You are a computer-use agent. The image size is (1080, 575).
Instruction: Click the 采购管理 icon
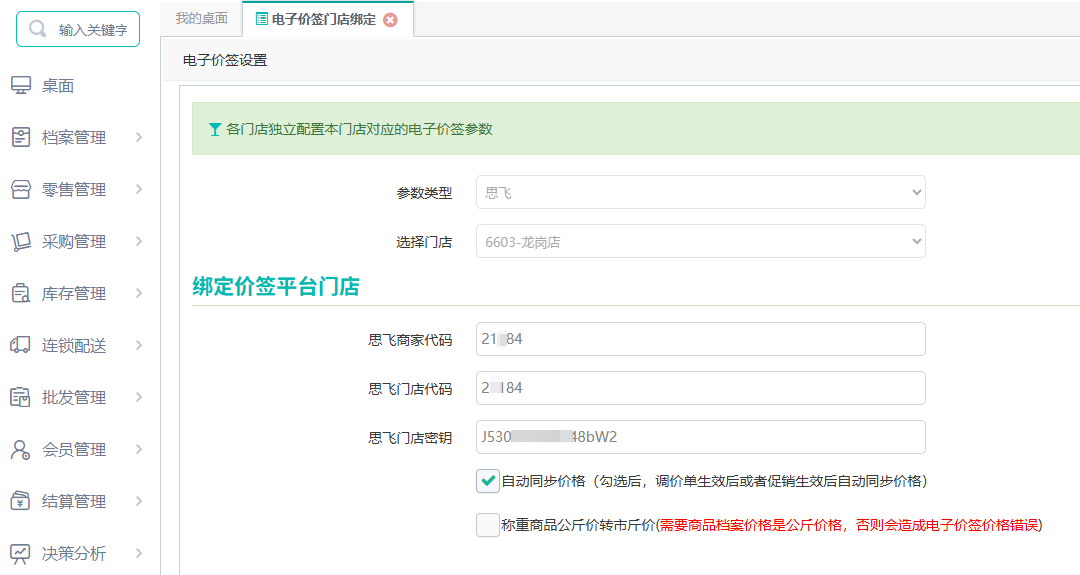21,241
